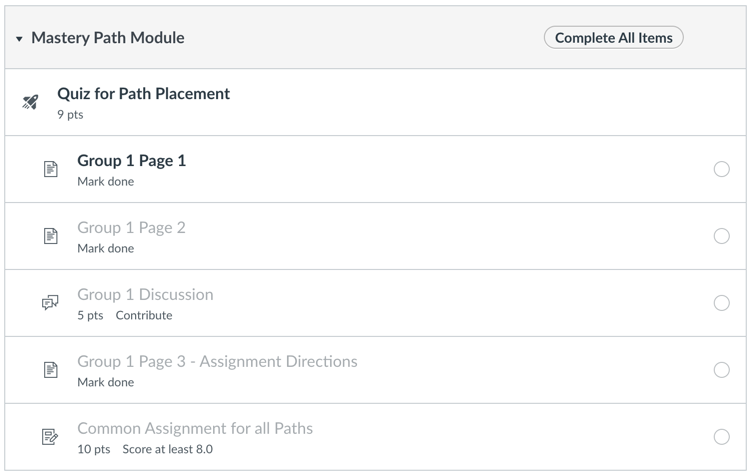Mark Group 1 Page 1 completion circle
The height and width of the screenshot is (475, 751).
[722, 170]
